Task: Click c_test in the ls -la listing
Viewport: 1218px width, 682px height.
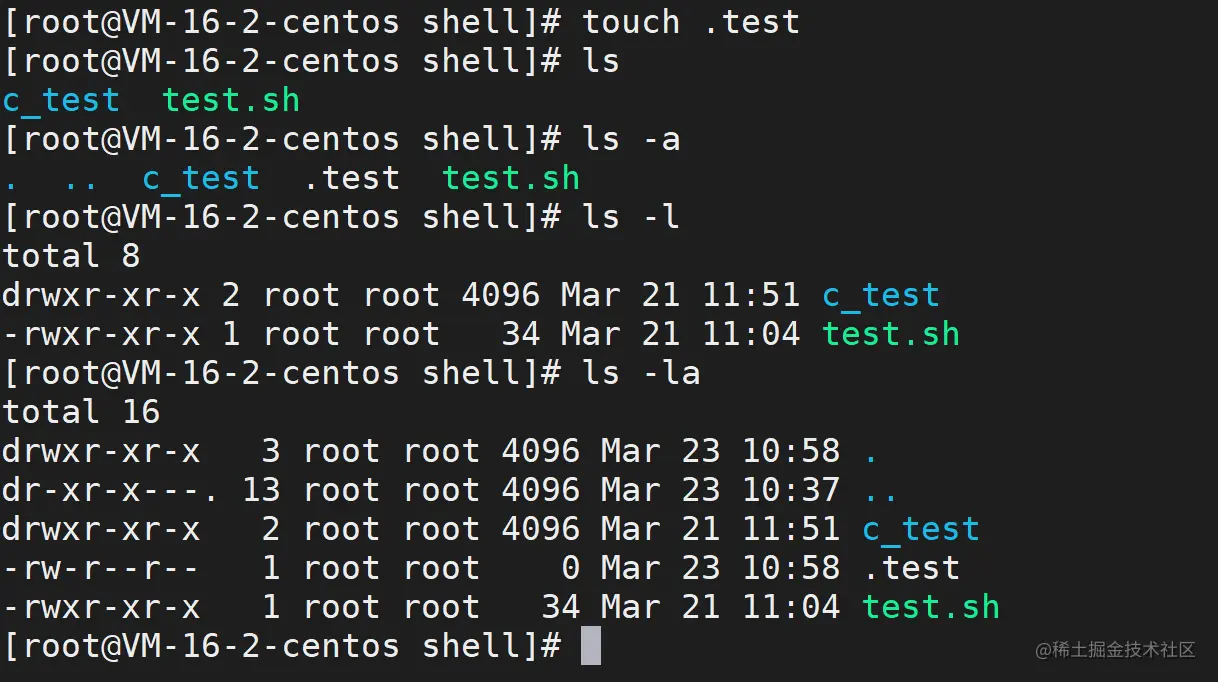Action: coord(921,529)
